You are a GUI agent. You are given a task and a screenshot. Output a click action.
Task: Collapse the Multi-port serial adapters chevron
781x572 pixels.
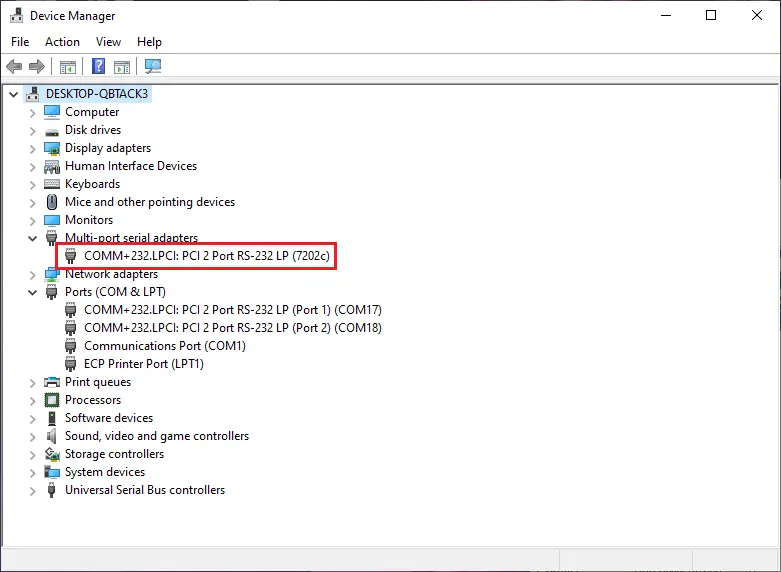(32, 238)
